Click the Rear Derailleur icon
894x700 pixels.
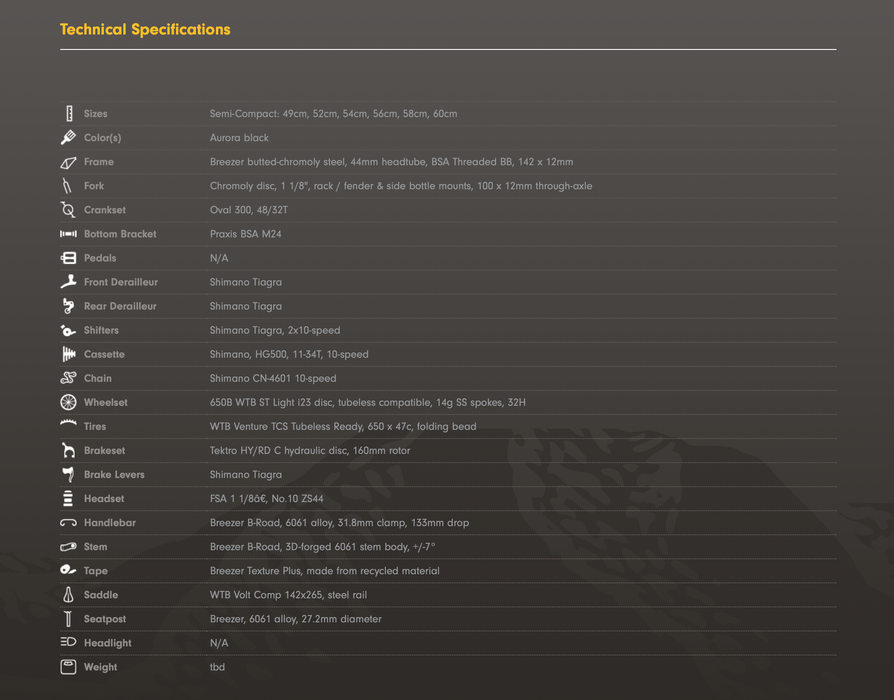point(68,306)
